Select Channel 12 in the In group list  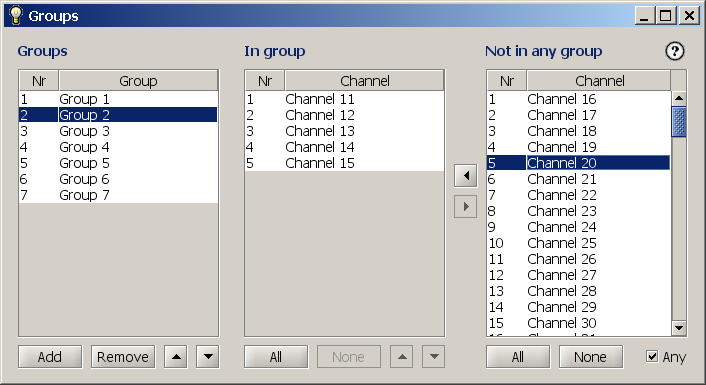click(344, 115)
